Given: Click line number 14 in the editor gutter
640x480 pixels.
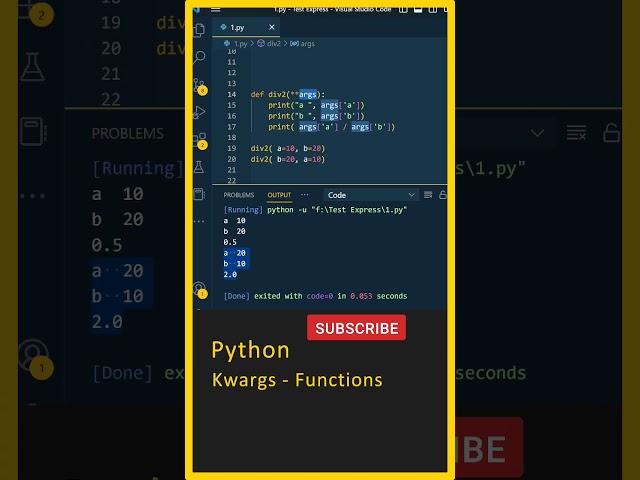Looking at the screenshot, I should 231,94.
